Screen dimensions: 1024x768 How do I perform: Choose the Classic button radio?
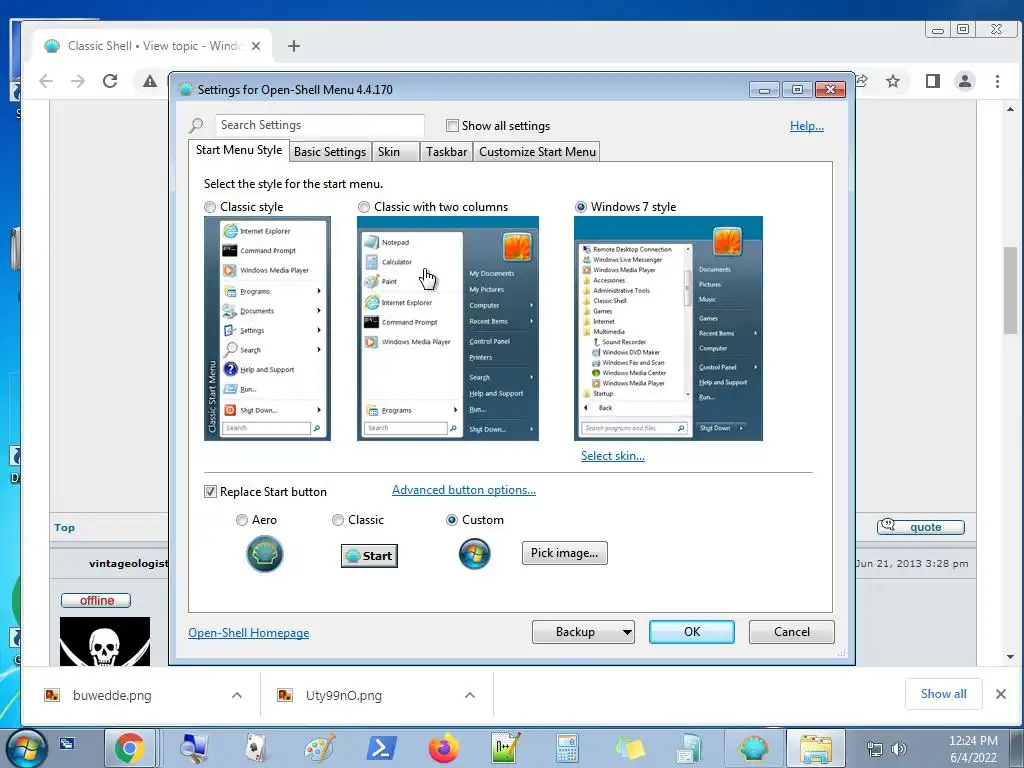click(338, 520)
